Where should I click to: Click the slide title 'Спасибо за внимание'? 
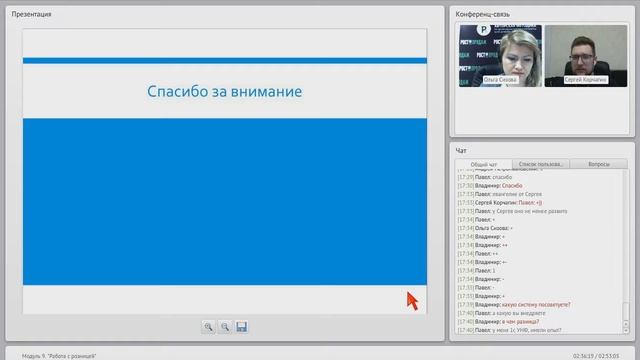click(224, 91)
